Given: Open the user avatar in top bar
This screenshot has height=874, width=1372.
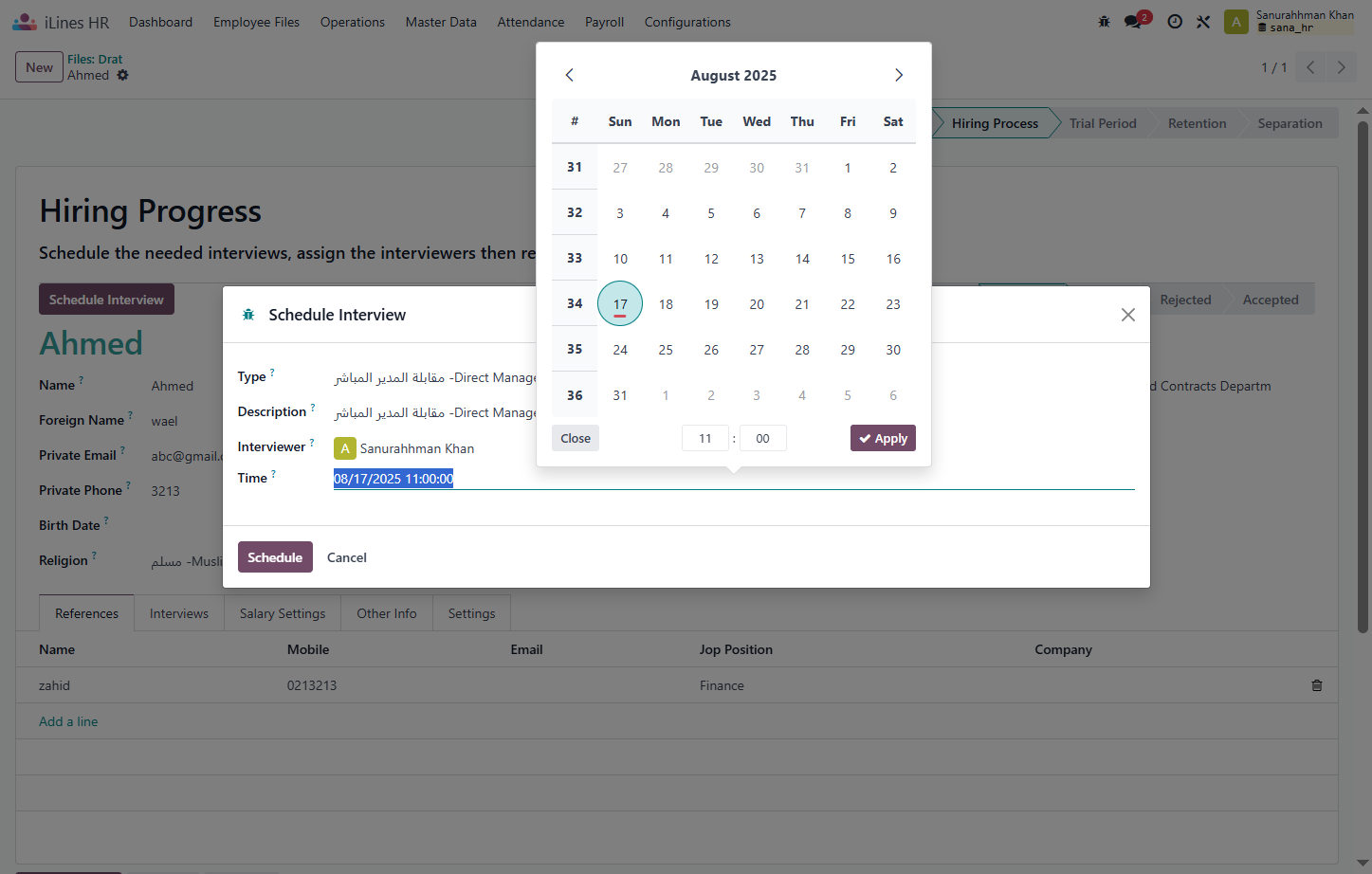Looking at the screenshot, I should click(x=1236, y=22).
